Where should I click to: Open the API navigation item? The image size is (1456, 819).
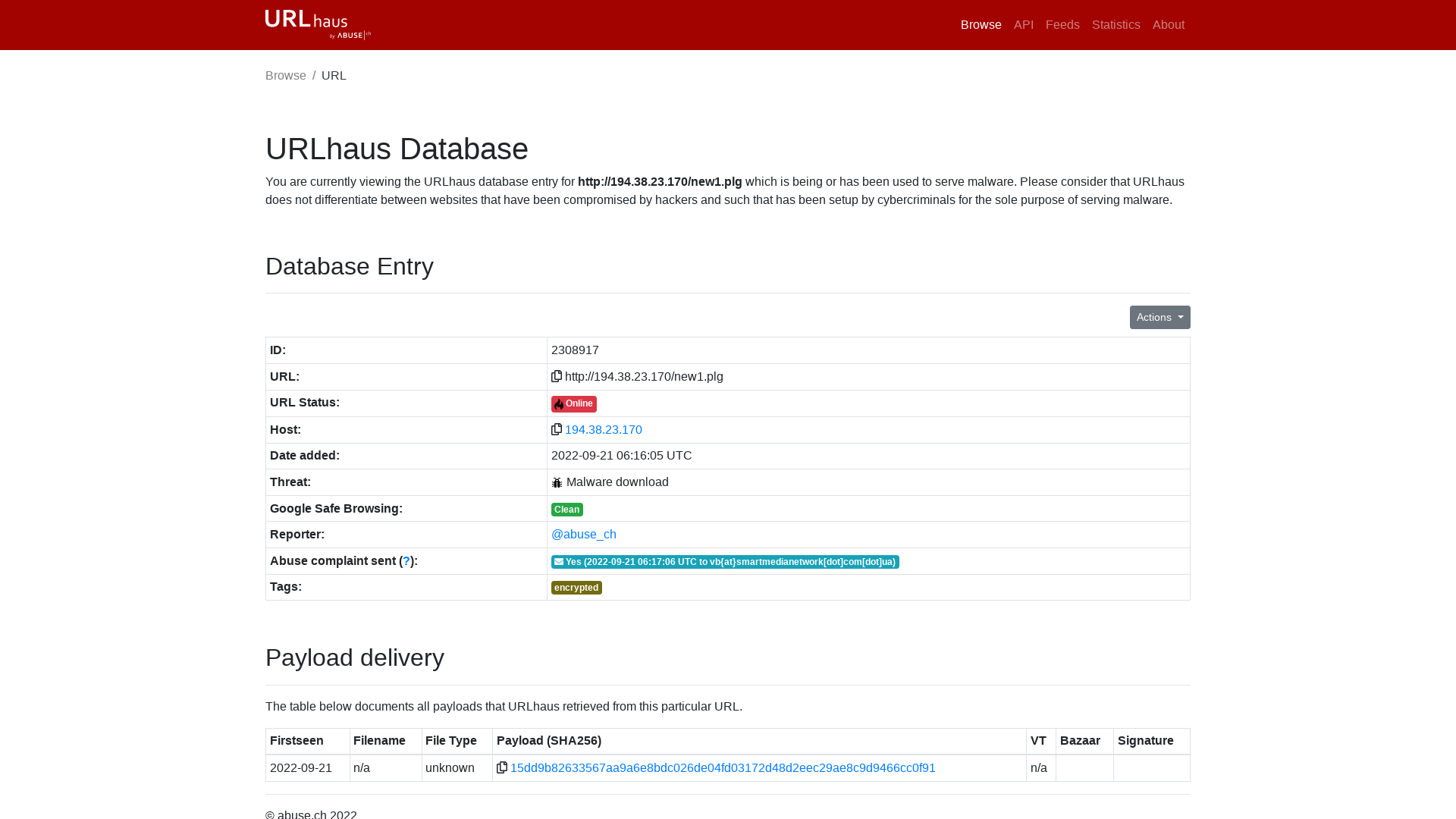pyautogui.click(x=1024, y=24)
